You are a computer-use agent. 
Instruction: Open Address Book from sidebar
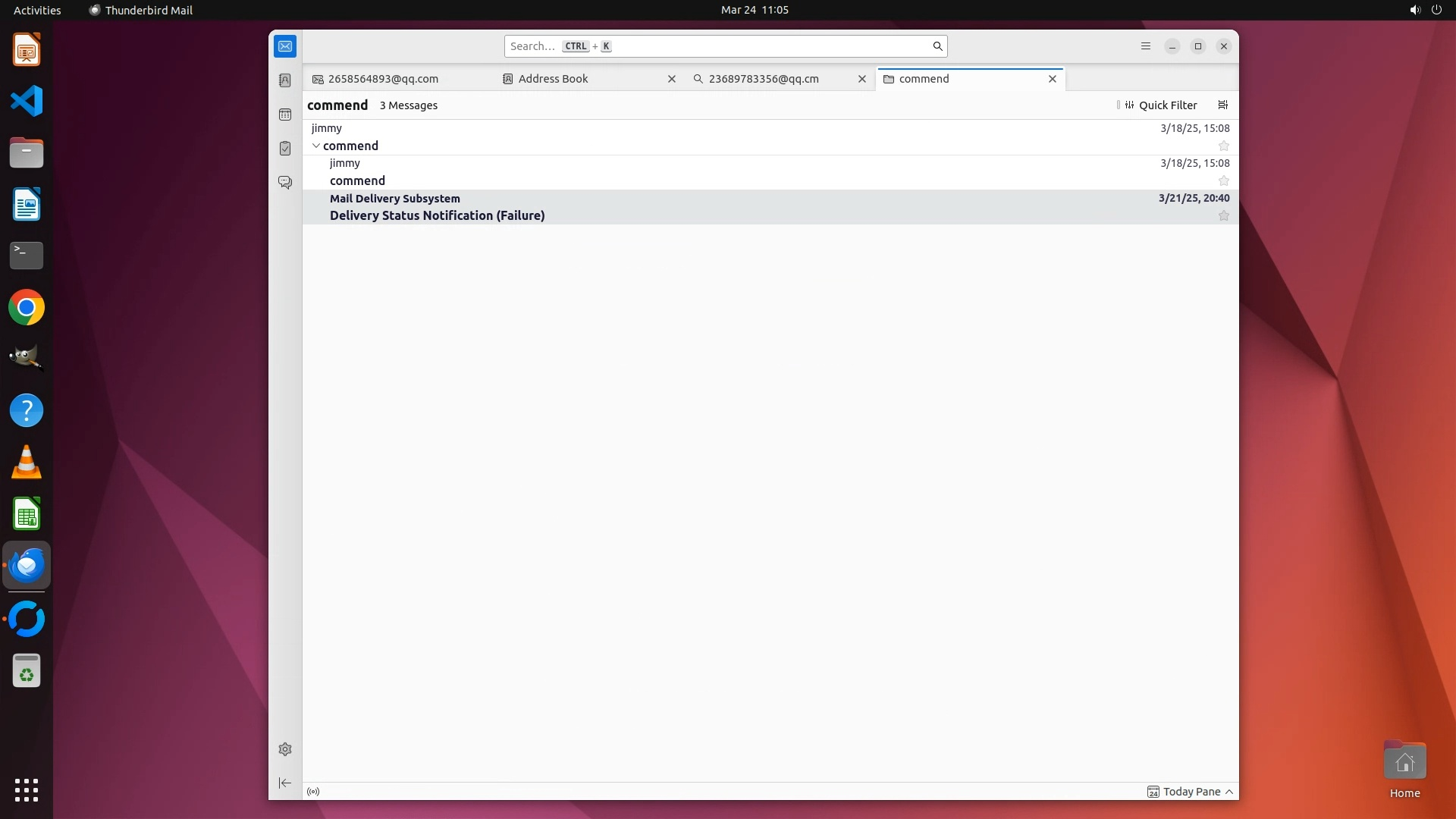(285, 80)
